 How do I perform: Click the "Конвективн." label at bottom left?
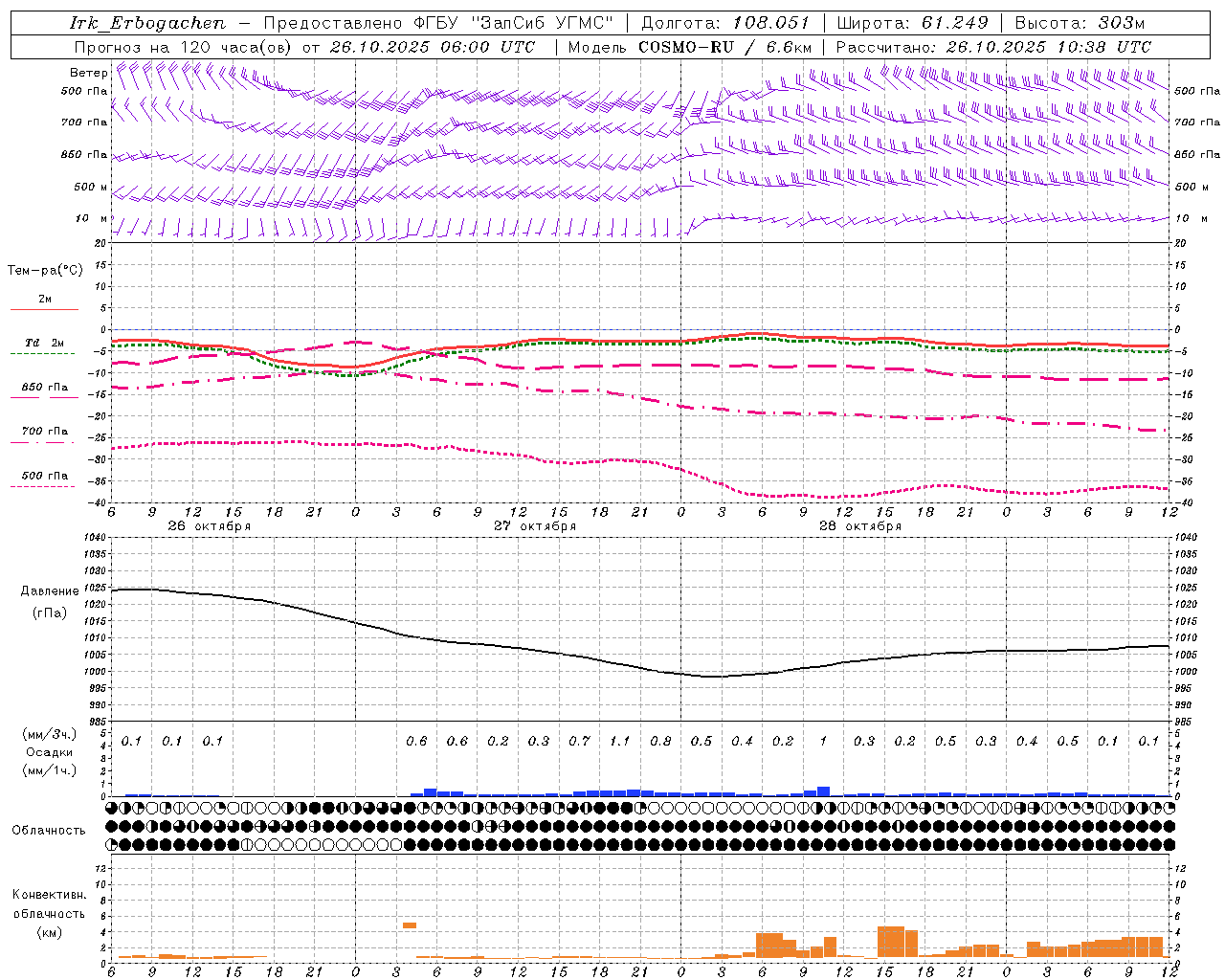coord(49,895)
